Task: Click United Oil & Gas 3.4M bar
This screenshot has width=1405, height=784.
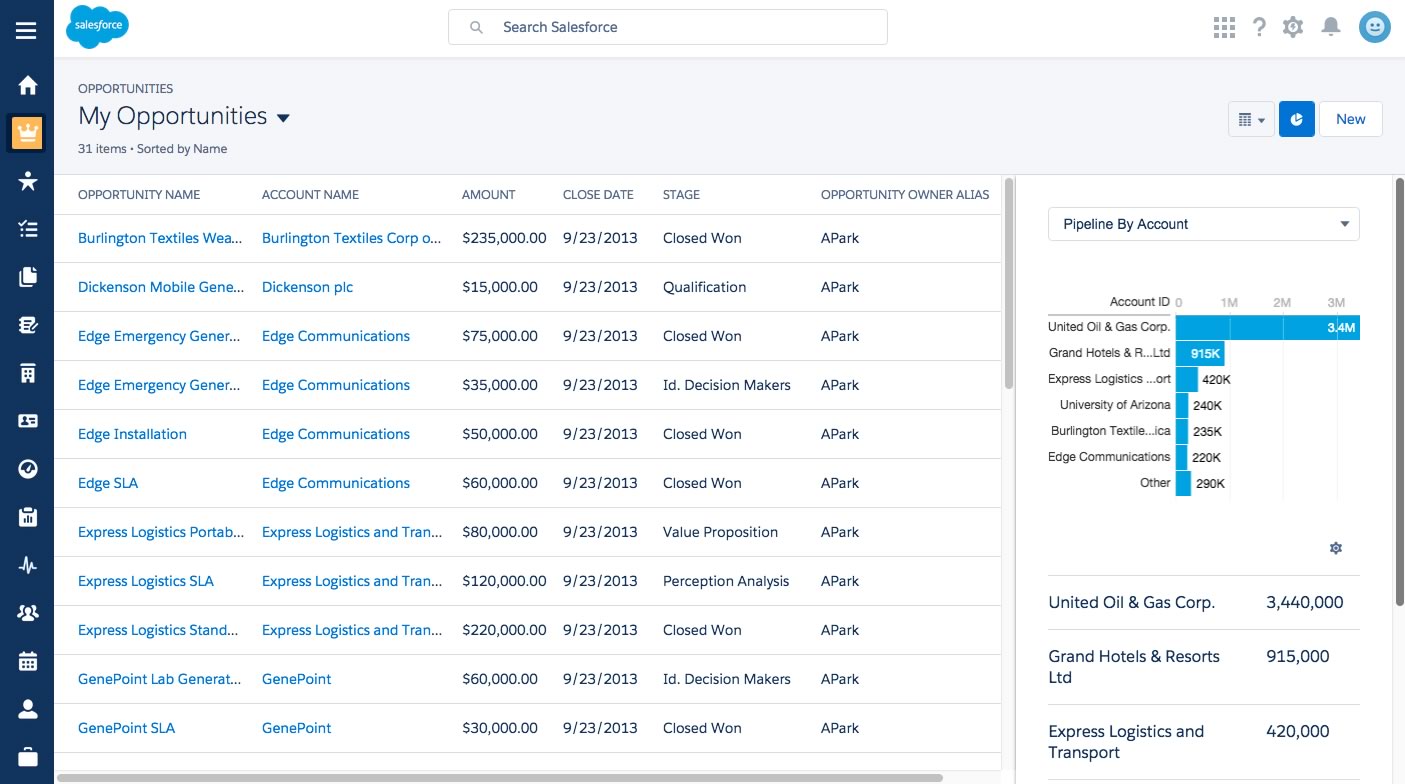Action: 1268,327
